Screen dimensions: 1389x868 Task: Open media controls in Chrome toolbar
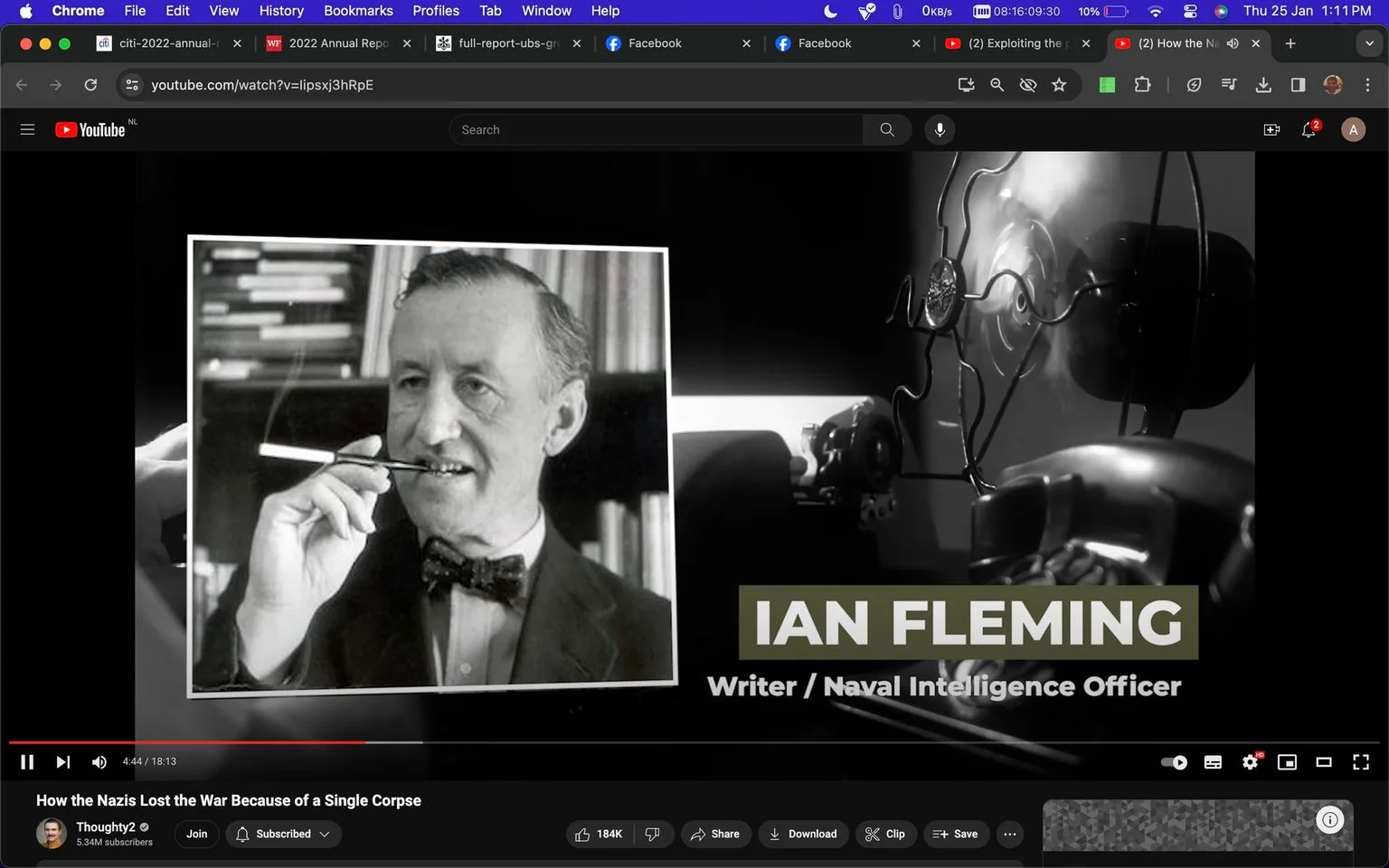(1228, 84)
